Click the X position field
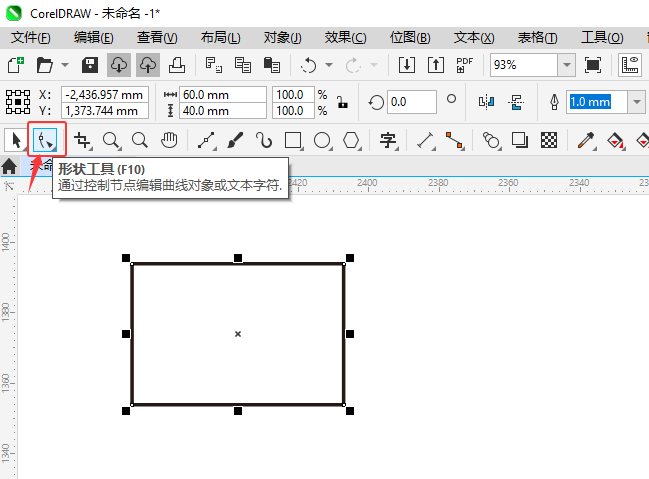The image size is (649, 479). pyautogui.click(x=105, y=95)
